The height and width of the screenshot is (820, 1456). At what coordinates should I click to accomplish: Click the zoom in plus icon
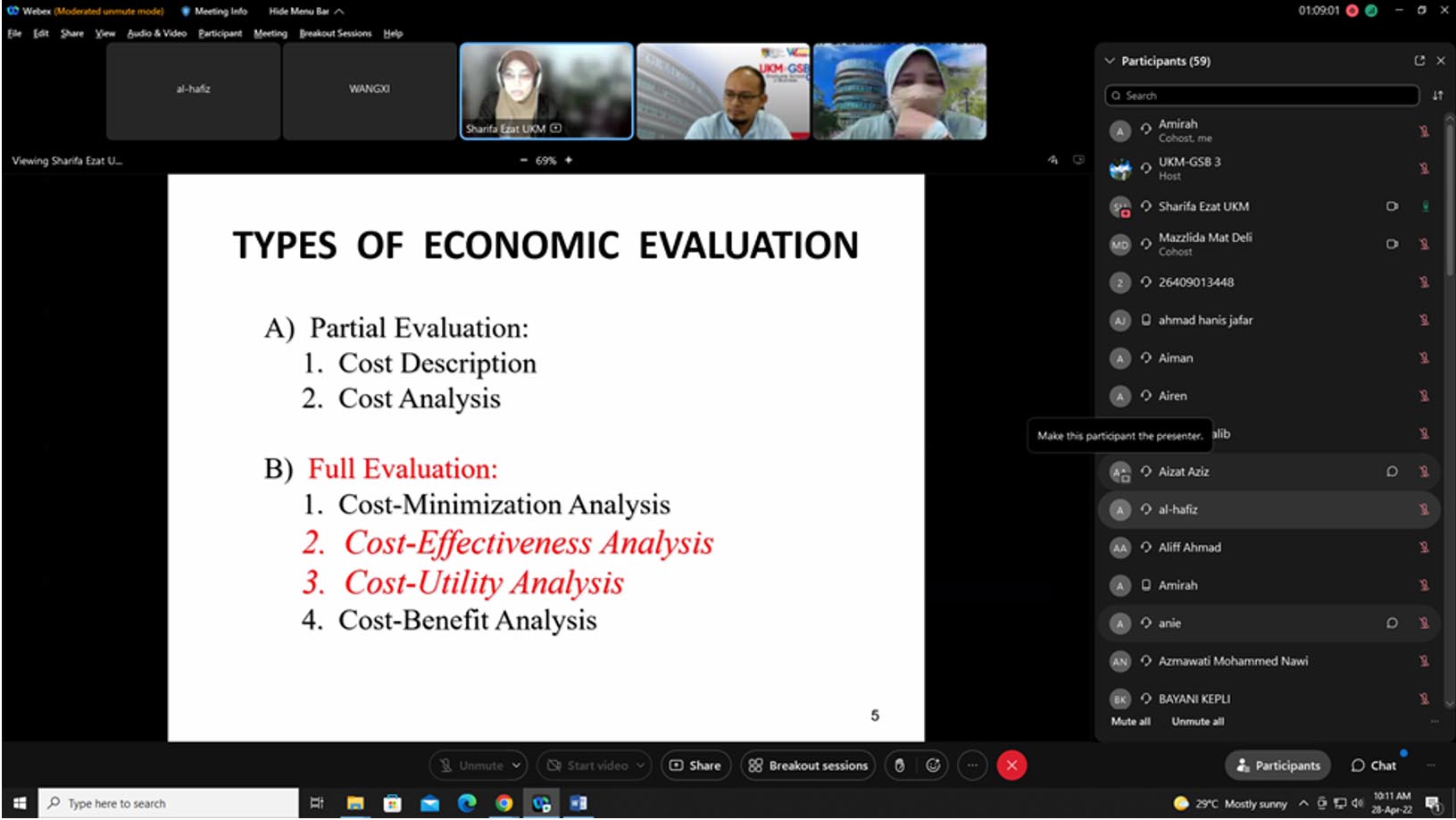click(x=569, y=161)
